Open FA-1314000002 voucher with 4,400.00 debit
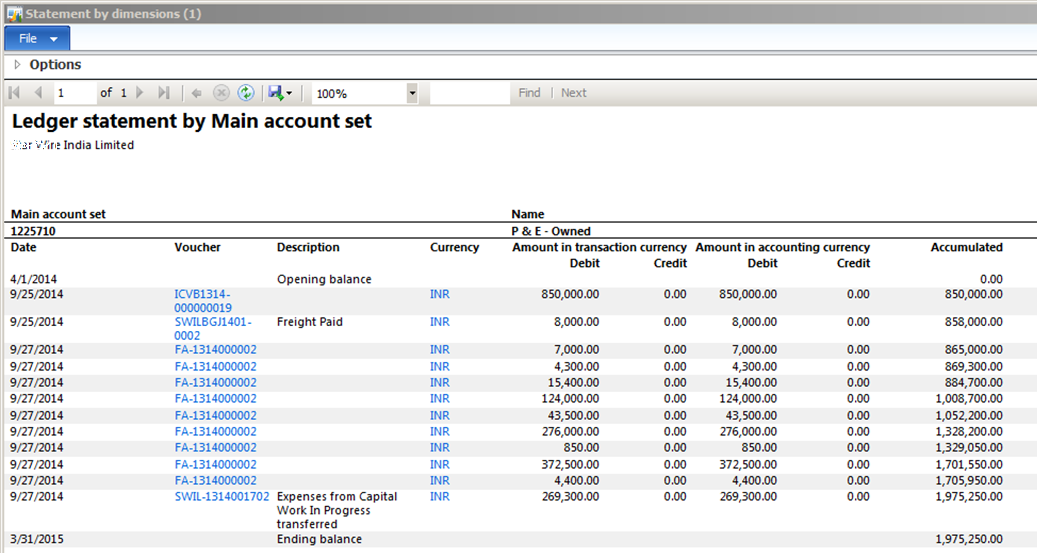Screen dimensions: 1037x553 [216, 481]
